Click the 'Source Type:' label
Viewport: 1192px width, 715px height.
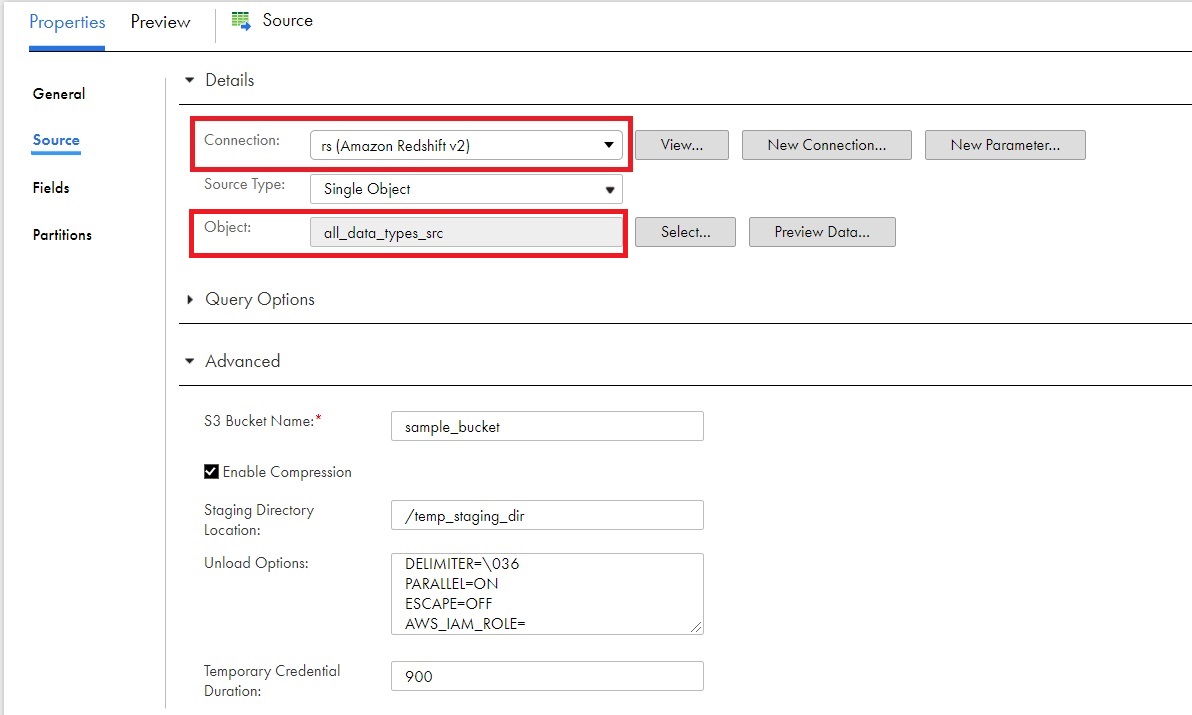(244, 185)
